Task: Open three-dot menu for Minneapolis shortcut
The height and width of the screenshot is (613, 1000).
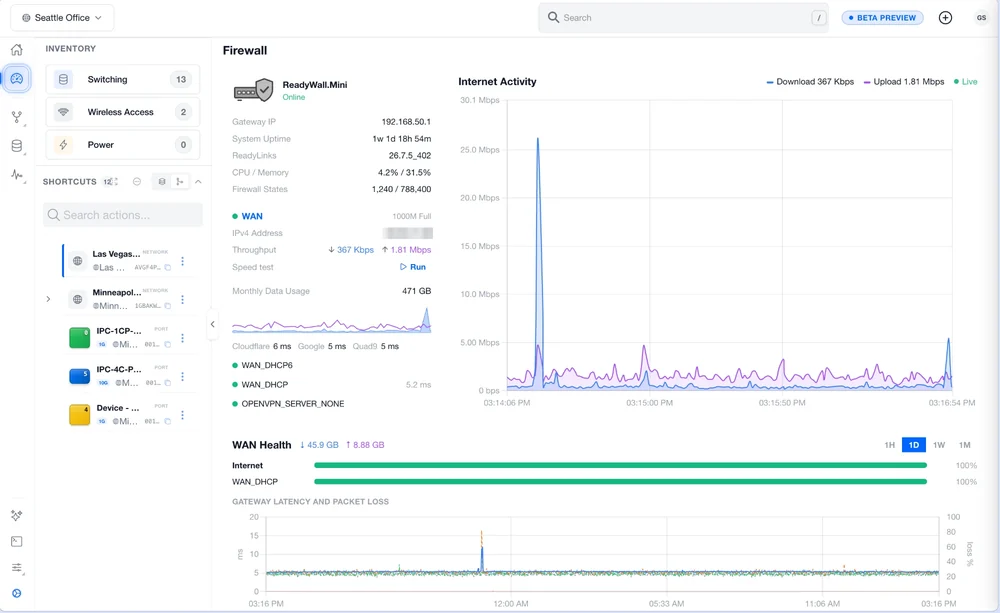Action: tap(182, 299)
